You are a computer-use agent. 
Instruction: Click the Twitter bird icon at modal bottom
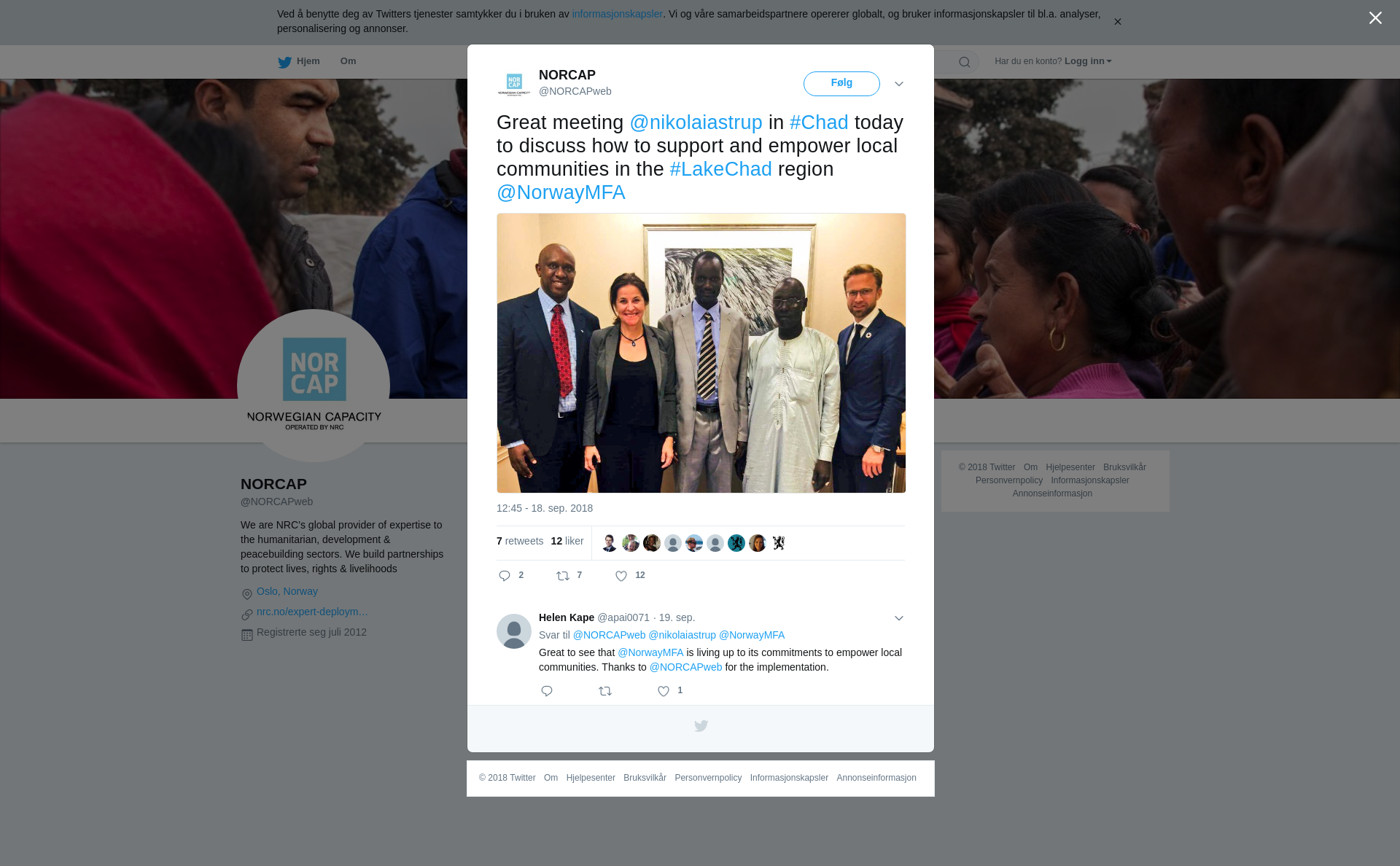tap(701, 726)
